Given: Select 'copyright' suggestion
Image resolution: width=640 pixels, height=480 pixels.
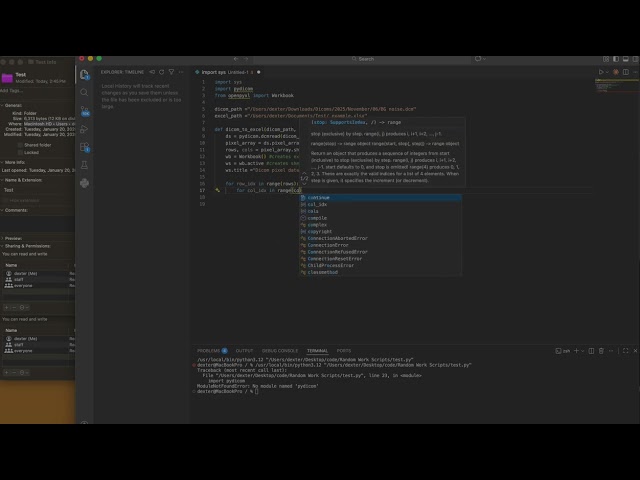Looking at the screenshot, I should 380,231.
